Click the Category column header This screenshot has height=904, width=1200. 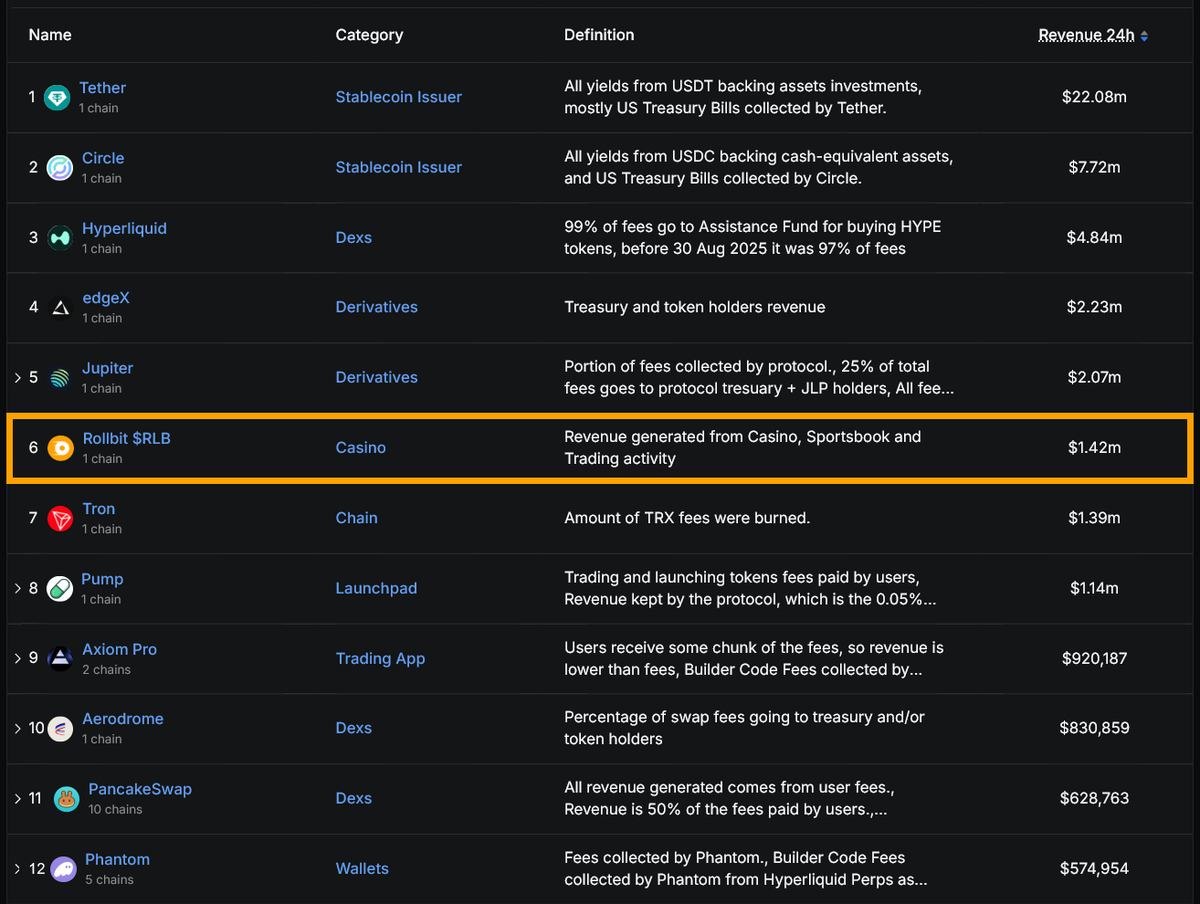click(x=369, y=35)
